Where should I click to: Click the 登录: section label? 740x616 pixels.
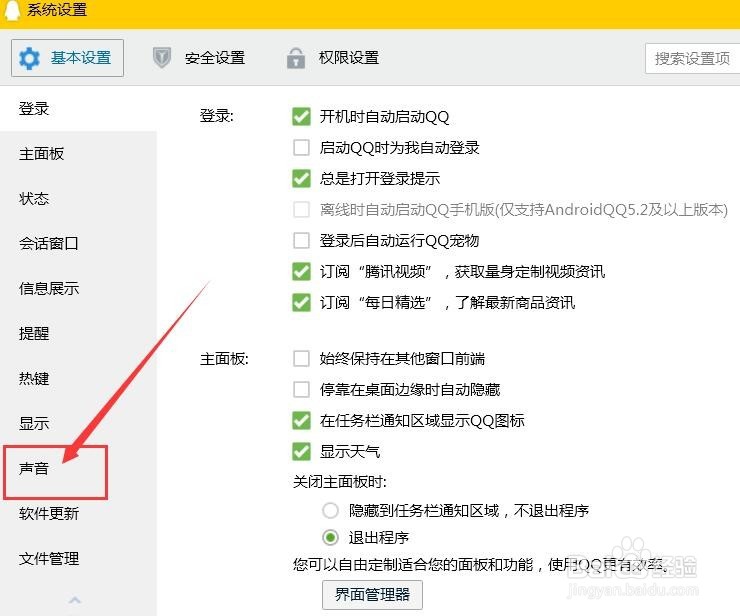(217, 116)
